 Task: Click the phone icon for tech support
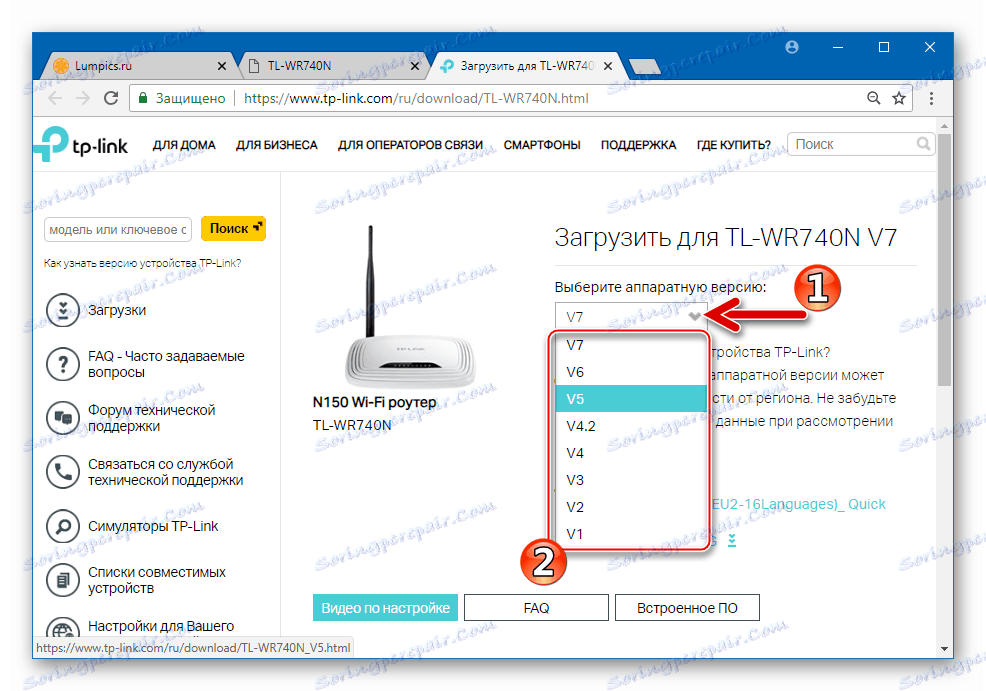(x=63, y=472)
